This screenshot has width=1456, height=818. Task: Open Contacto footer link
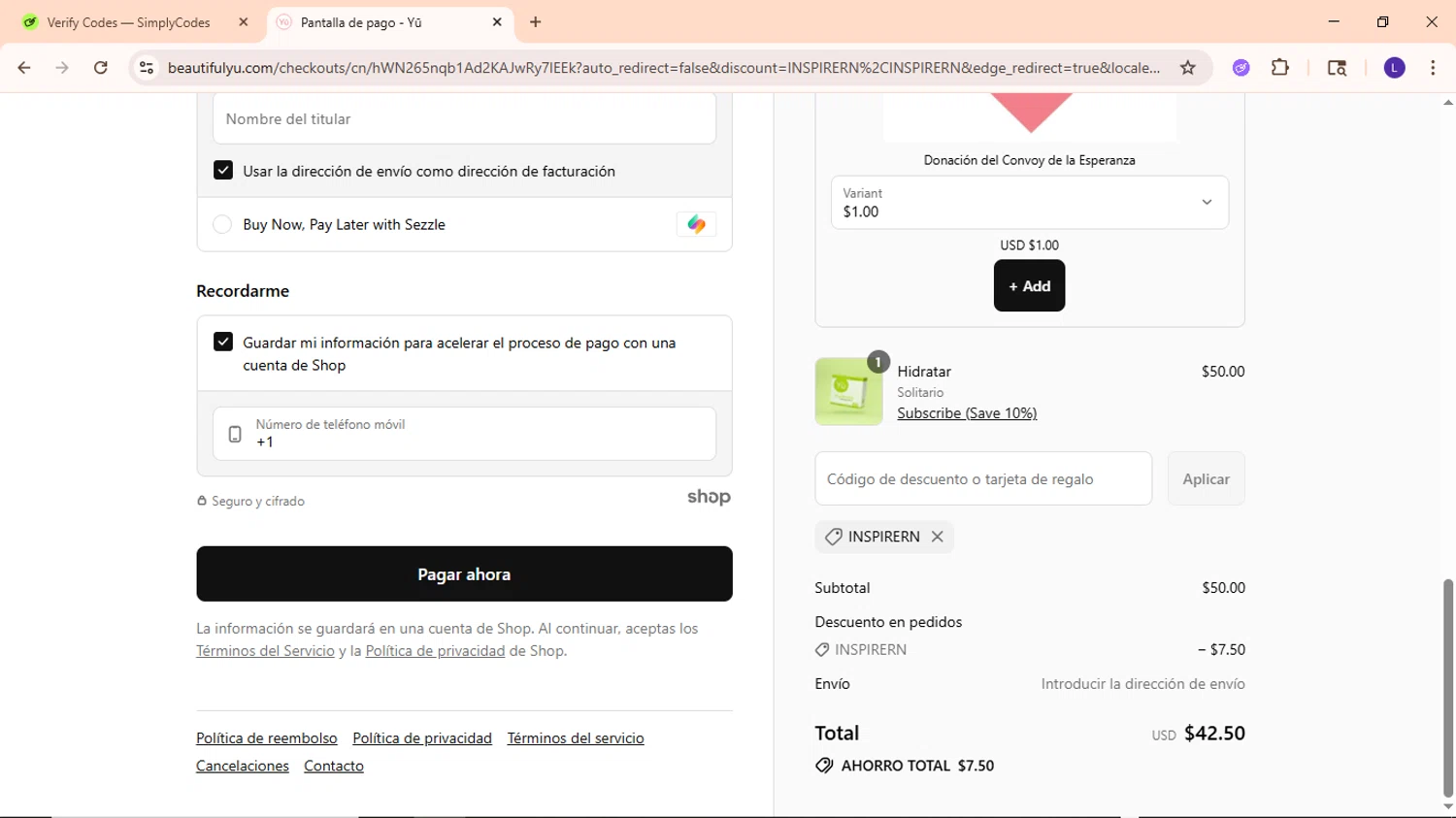point(334,766)
